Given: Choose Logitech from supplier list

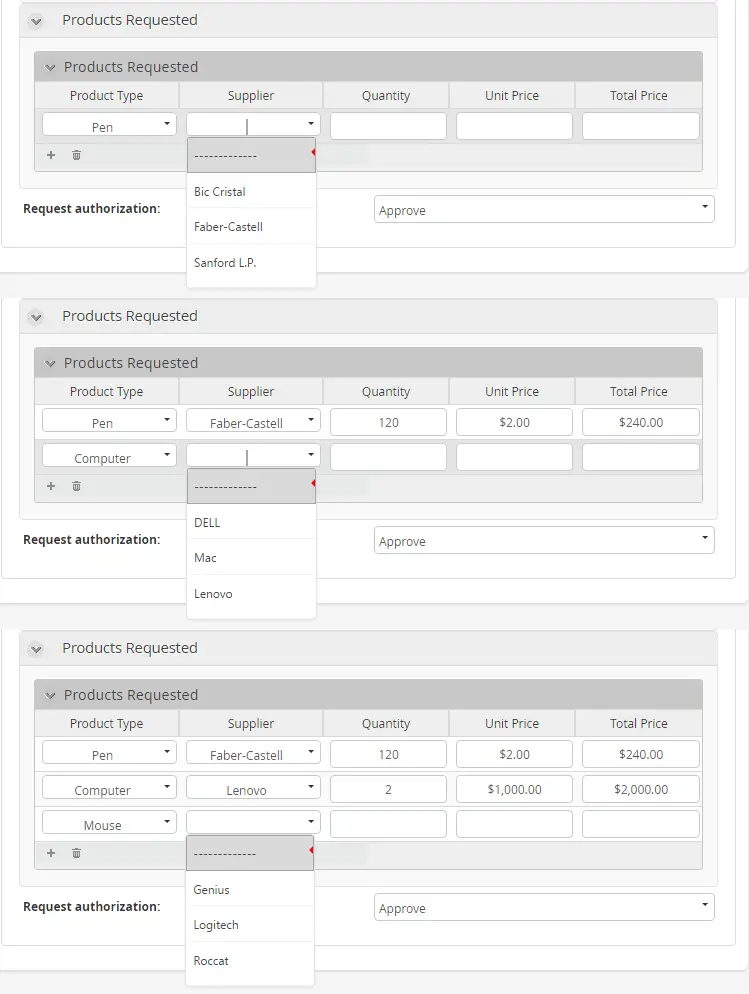Looking at the screenshot, I should [250, 925].
